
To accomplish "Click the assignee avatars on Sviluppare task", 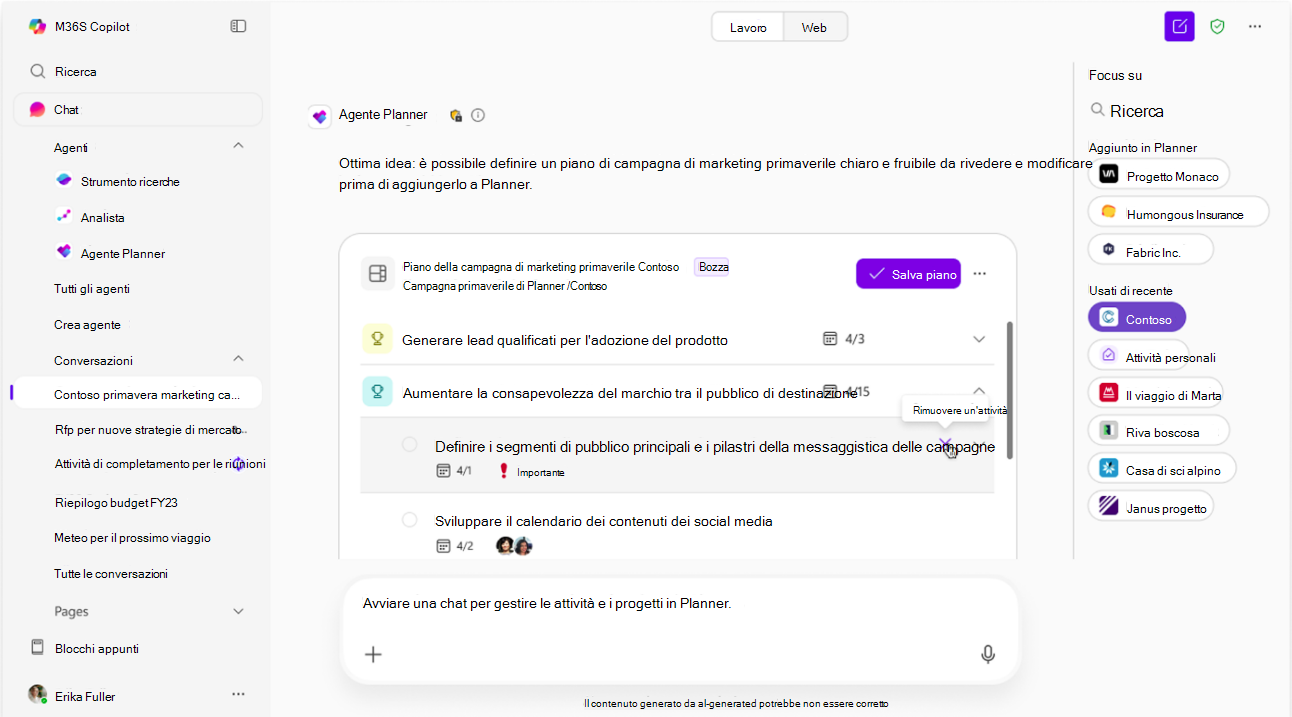I will click(514, 546).
